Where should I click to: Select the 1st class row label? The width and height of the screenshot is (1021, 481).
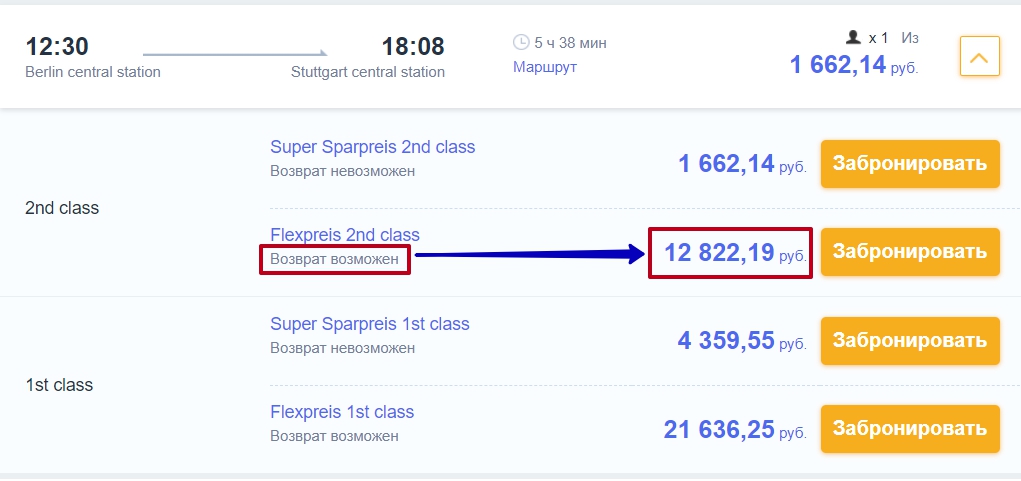[59, 385]
